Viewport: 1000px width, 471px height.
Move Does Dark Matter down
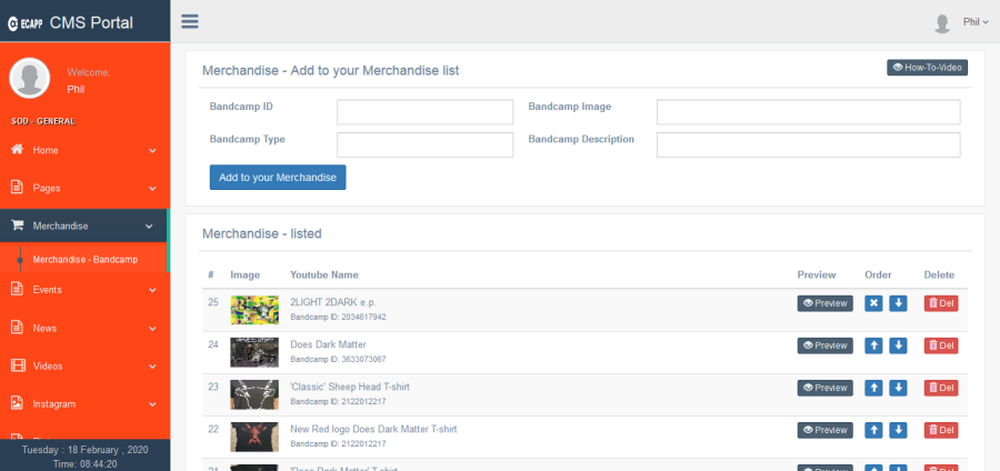pyautogui.click(x=898, y=345)
